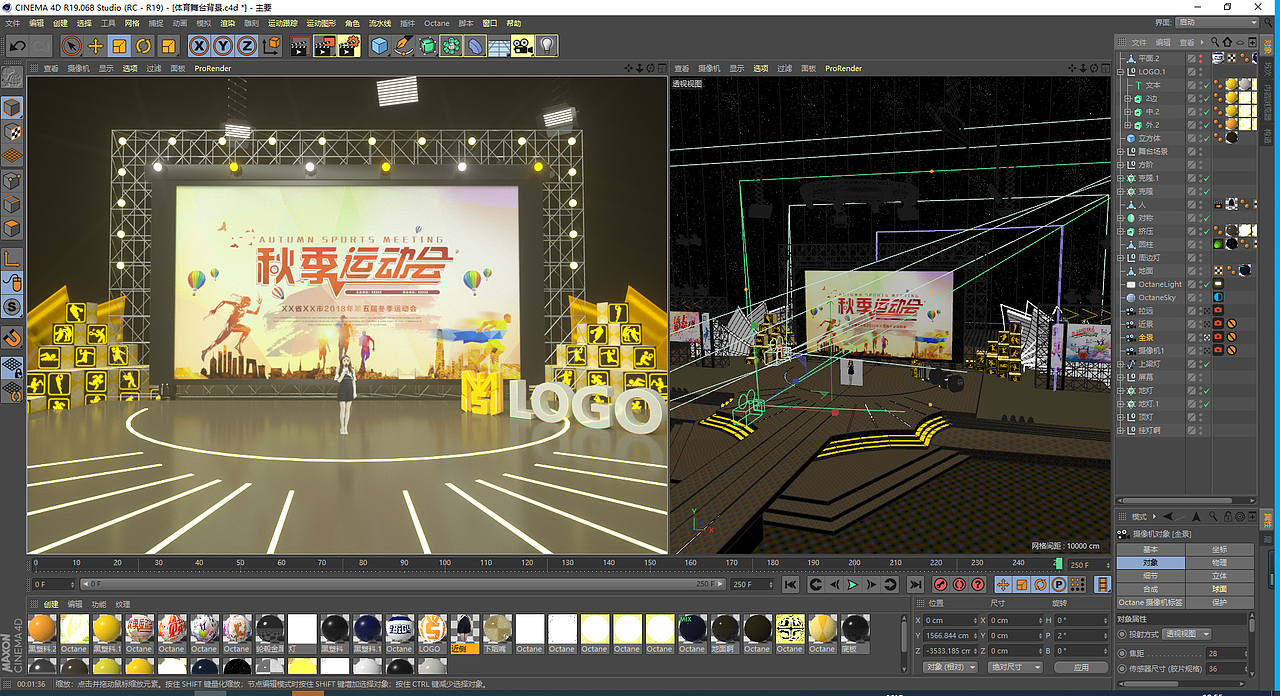Go to start of timeline
This screenshot has width=1280, height=696.
tap(790, 584)
